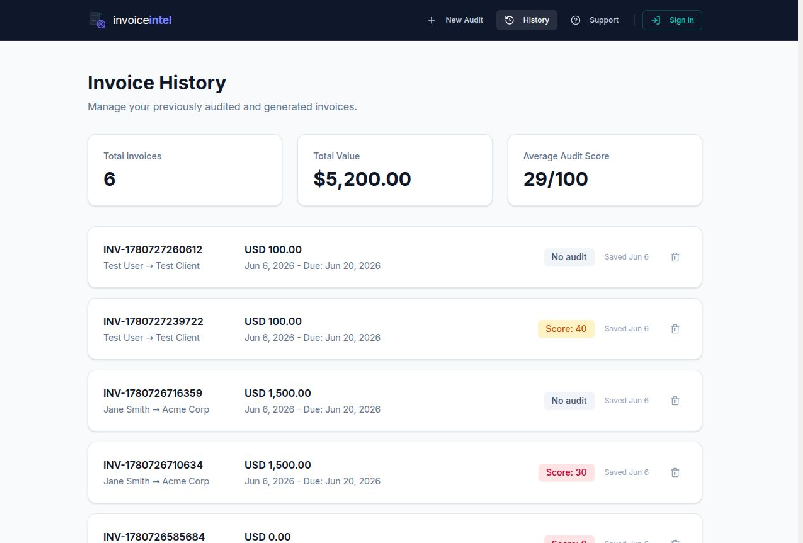This screenshot has width=803, height=543.
Task: Click the History clock icon
Action: click(x=509, y=20)
